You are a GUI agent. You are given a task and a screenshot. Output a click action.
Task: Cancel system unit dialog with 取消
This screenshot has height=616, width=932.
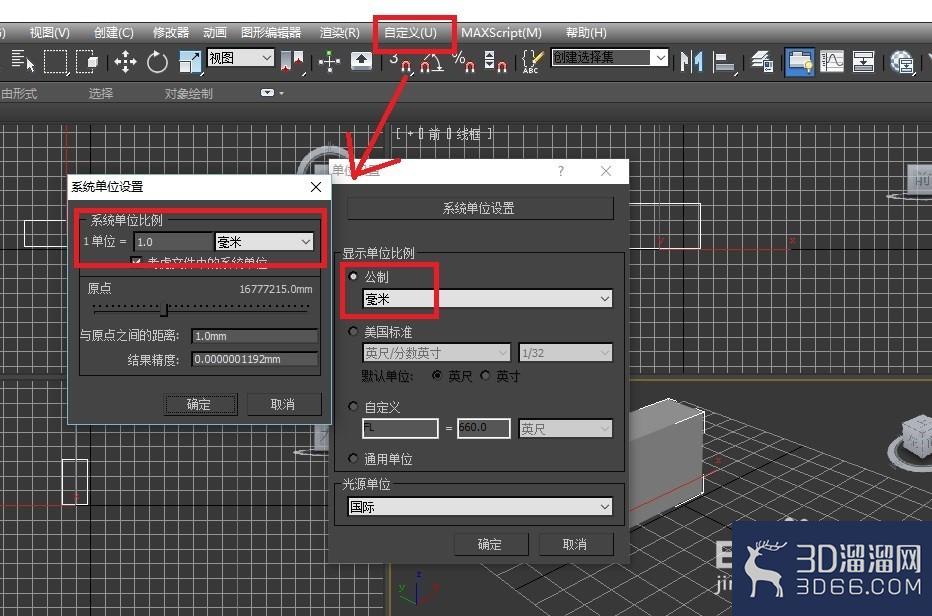284,404
